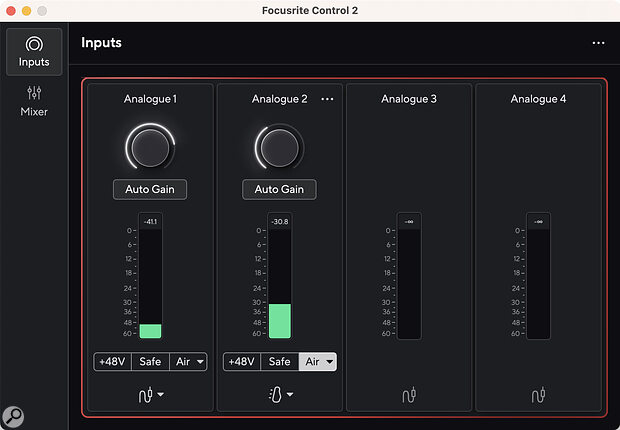Minimize the Focusrite Control 2 window
This screenshot has height=430, width=620.
click(x=26, y=11)
